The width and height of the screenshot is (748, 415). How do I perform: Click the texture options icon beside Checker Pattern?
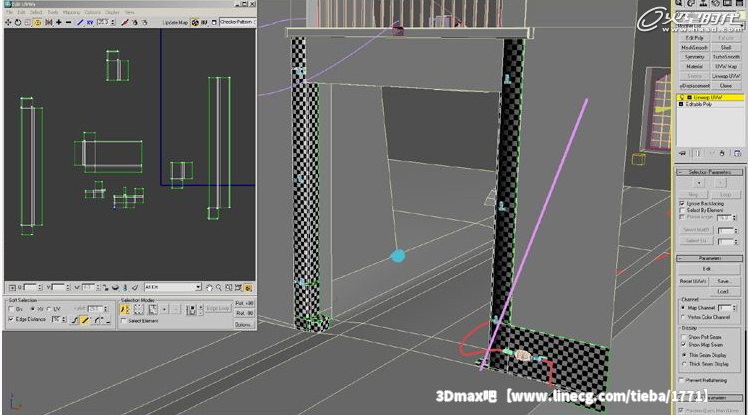click(214, 22)
